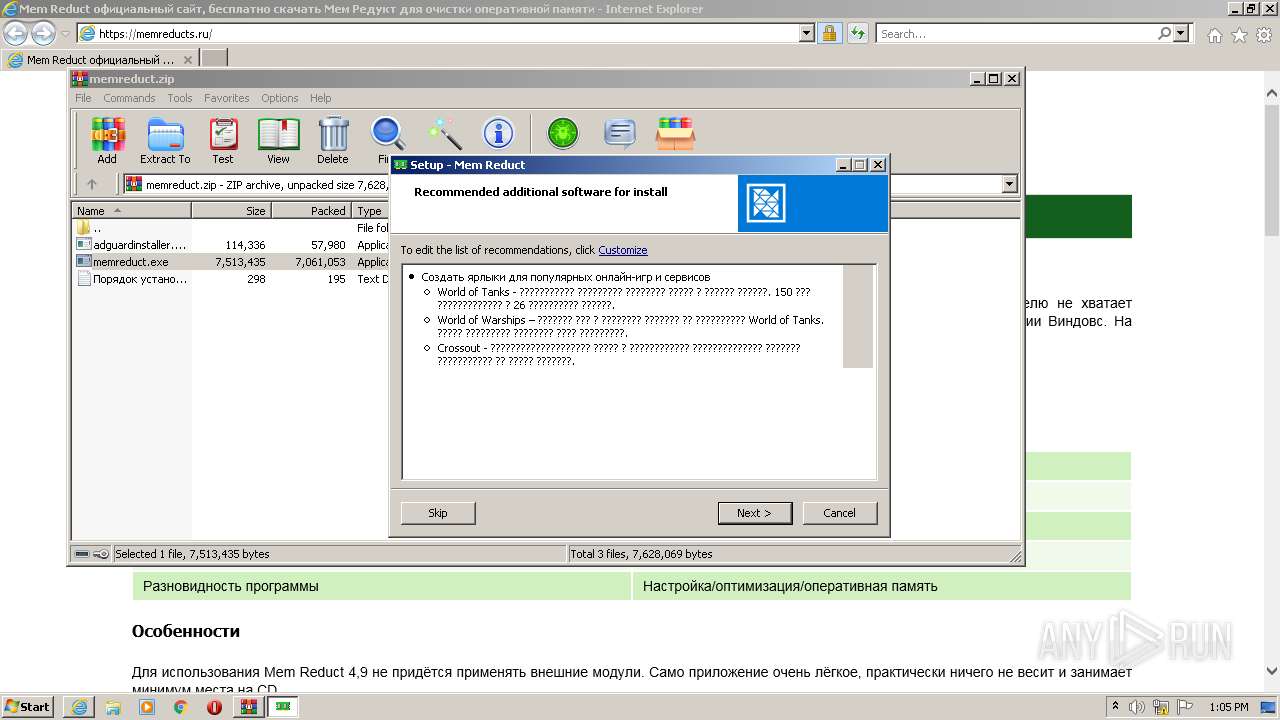Show archive Info via blue icon
Viewport: 1280px width, 720px height.
[x=498, y=133]
